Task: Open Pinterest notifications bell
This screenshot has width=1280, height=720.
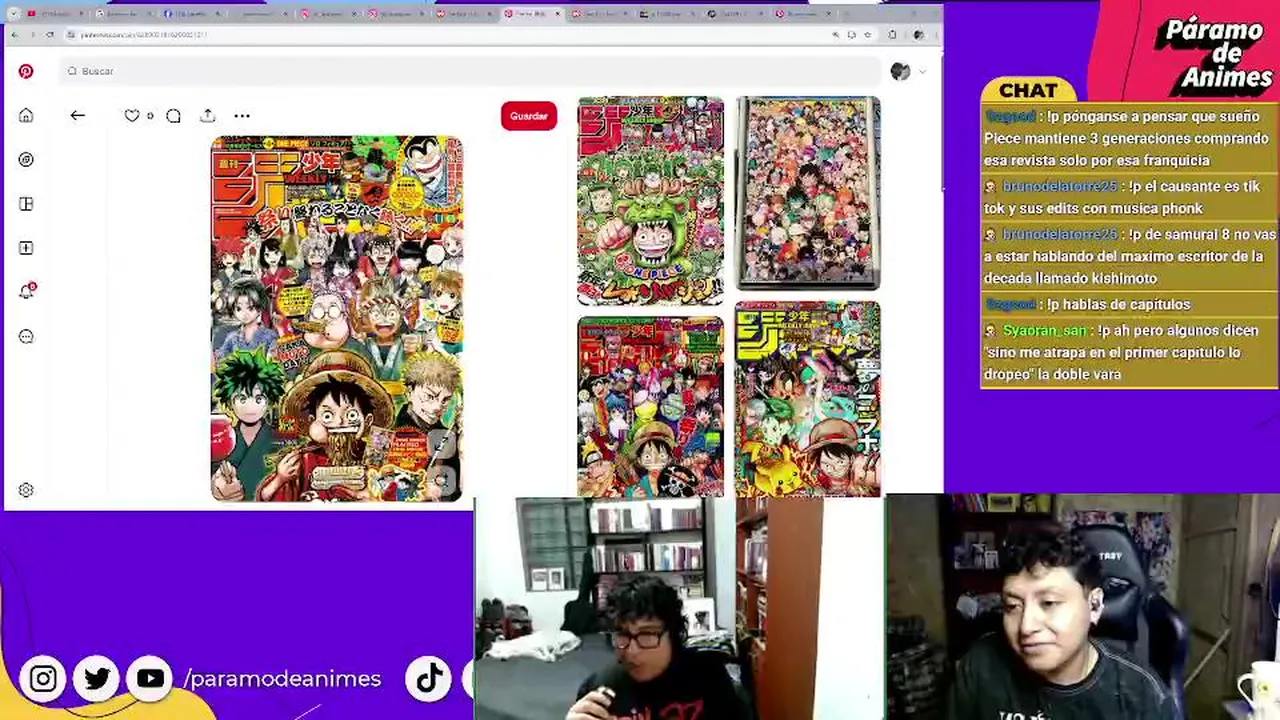Action: click(27, 291)
